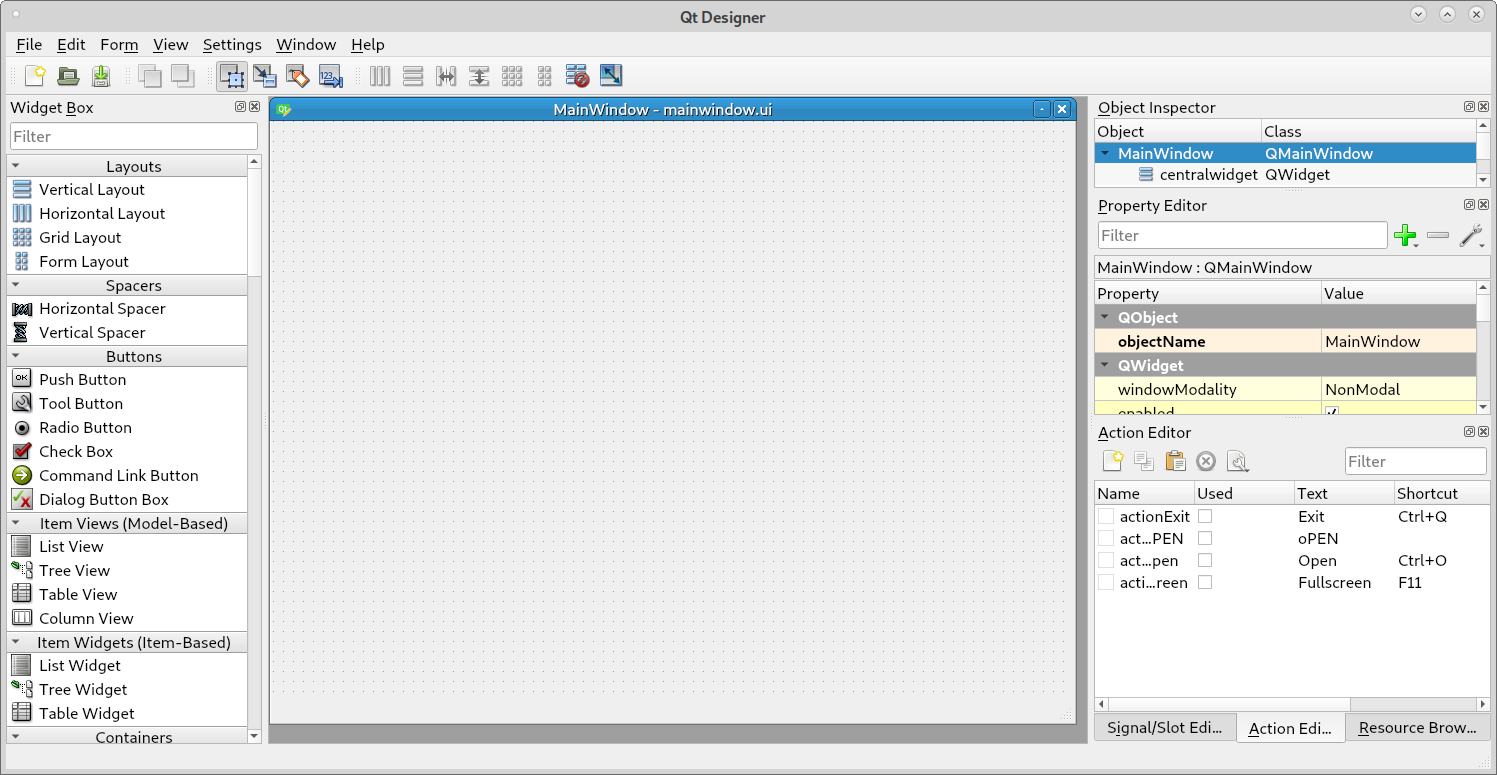Open the File menu
Image resolution: width=1497 pixels, height=775 pixels.
point(29,44)
